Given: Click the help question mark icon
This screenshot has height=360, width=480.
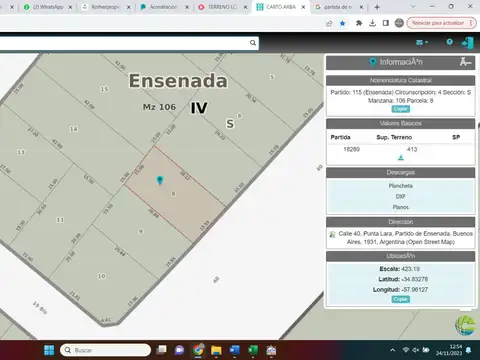Looking at the screenshot, I should [x=449, y=42].
